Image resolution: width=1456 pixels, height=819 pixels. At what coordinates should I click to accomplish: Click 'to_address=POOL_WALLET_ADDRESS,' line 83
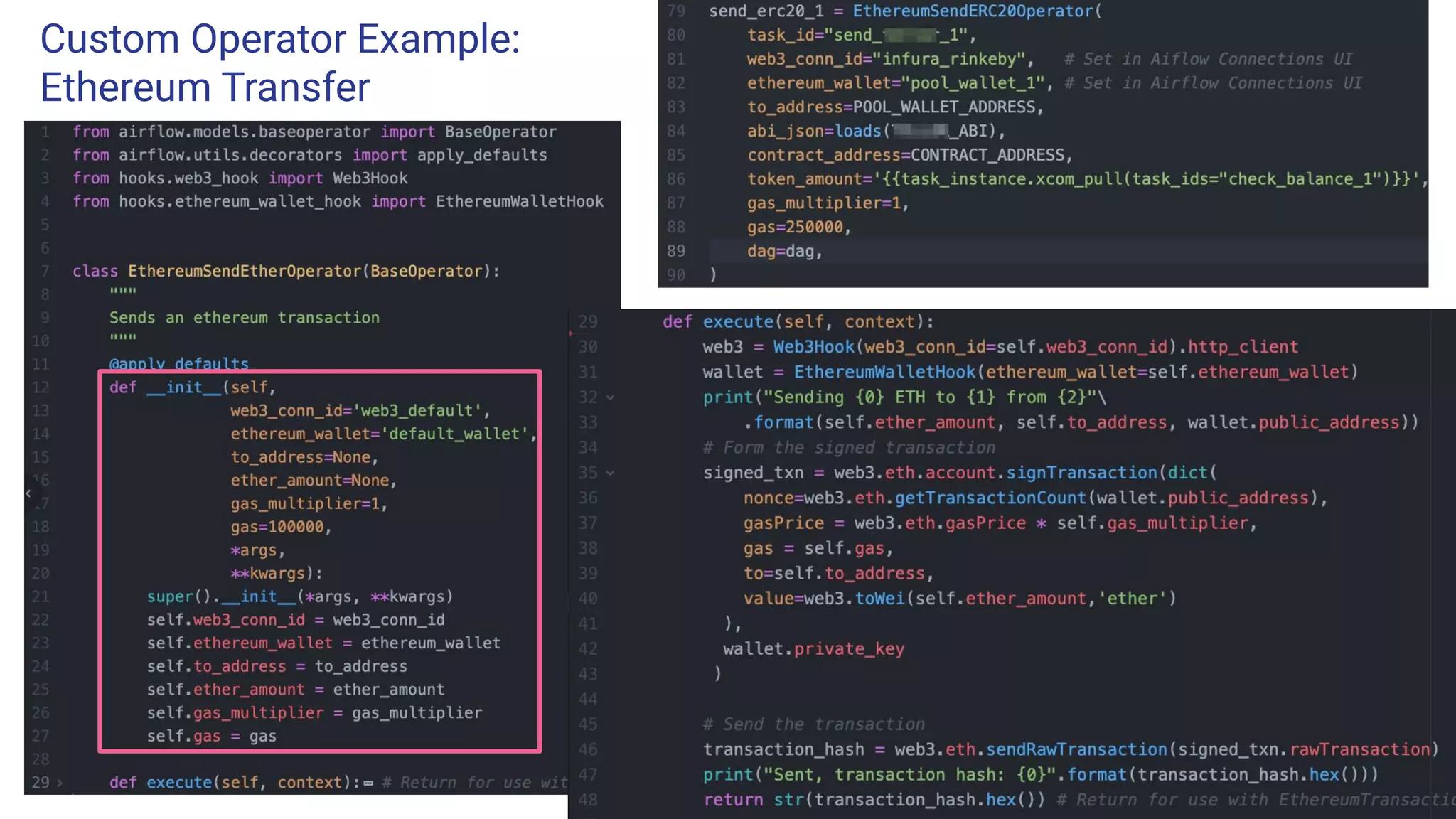[x=895, y=107]
